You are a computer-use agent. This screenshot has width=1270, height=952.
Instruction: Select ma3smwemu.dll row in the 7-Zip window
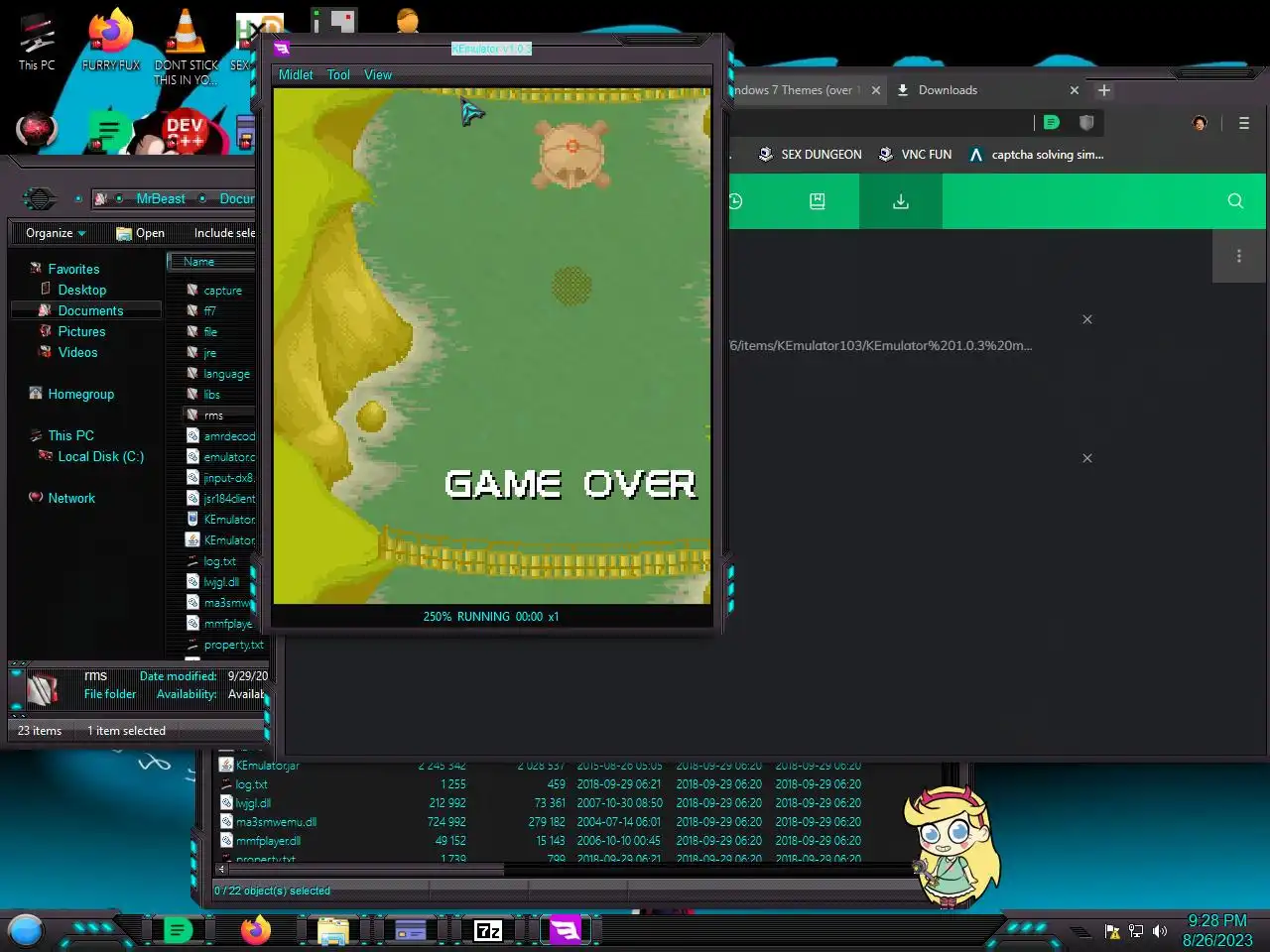coord(540,822)
